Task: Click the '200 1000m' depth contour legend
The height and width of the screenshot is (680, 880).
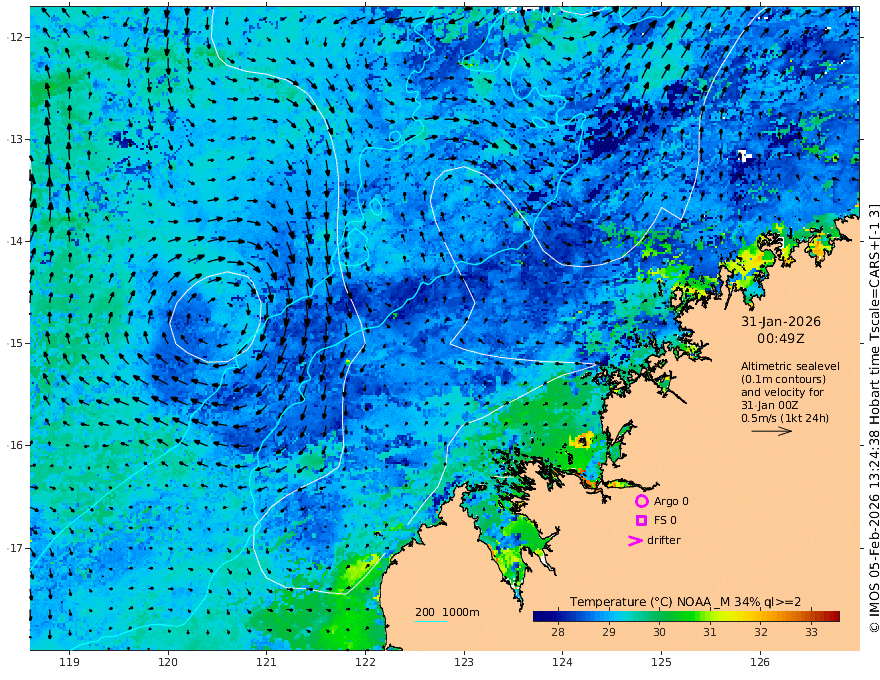Action: (x=447, y=612)
